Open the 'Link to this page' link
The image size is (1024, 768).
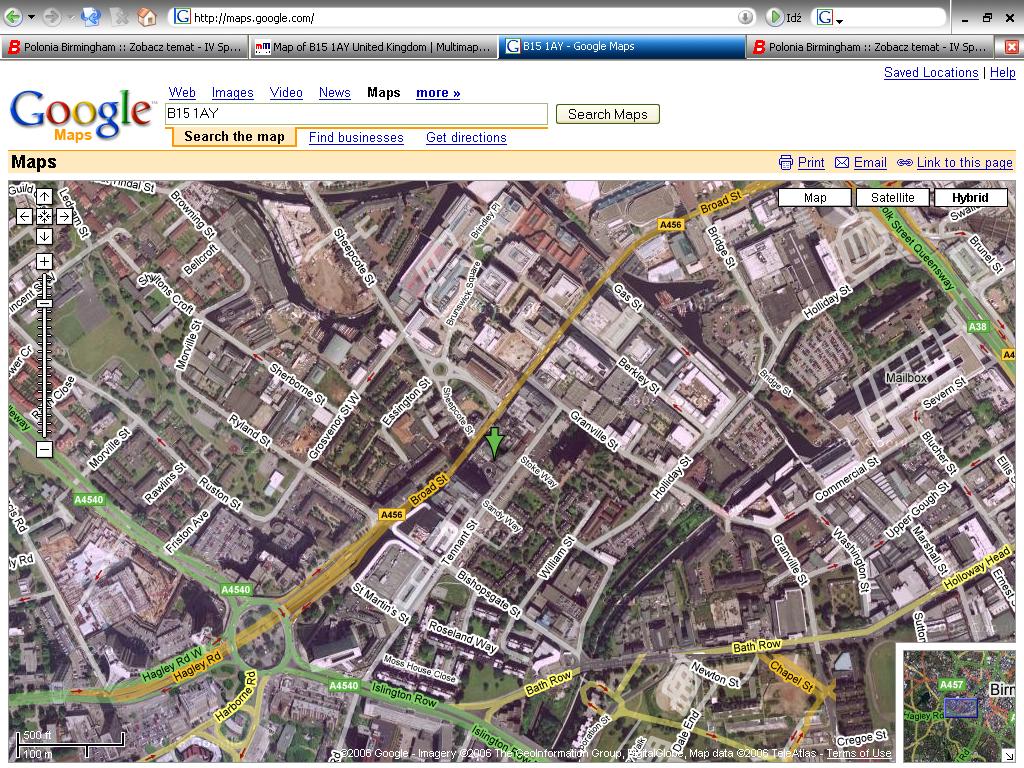(964, 163)
